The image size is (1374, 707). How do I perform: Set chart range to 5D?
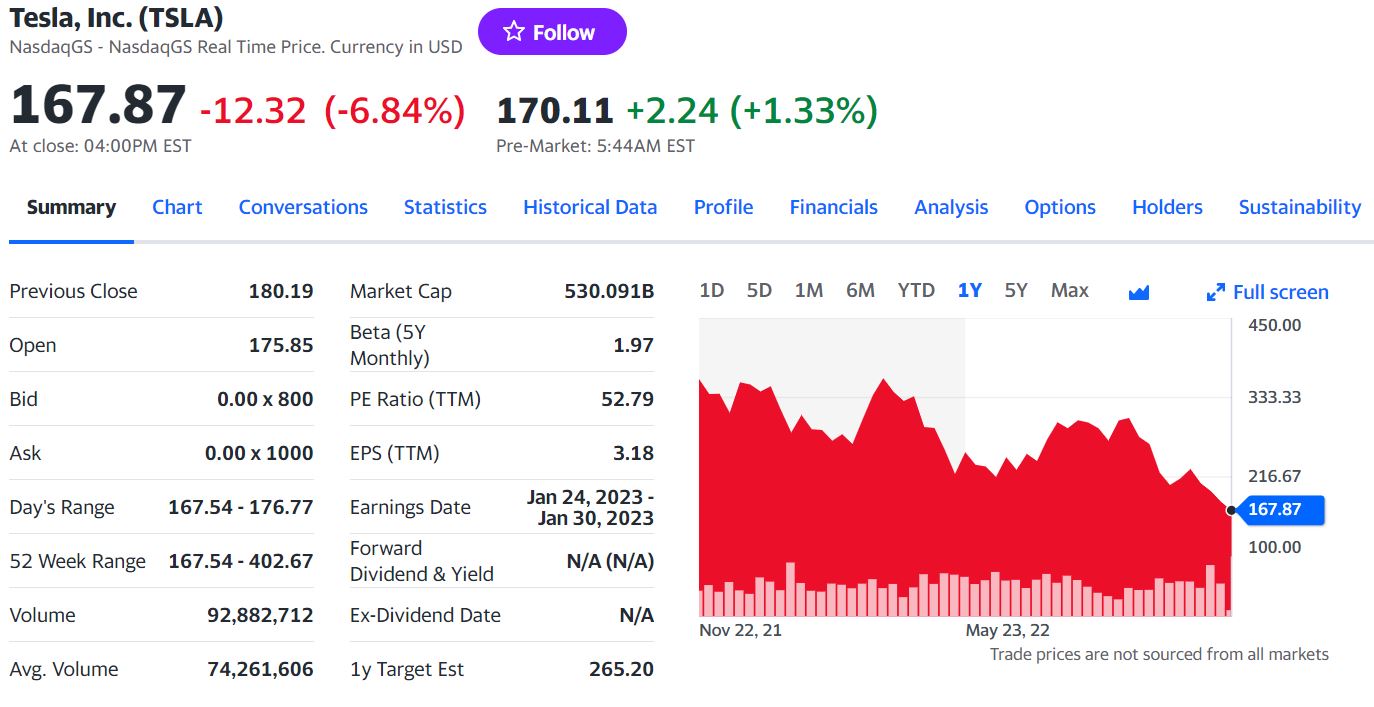(x=759, y=290)
